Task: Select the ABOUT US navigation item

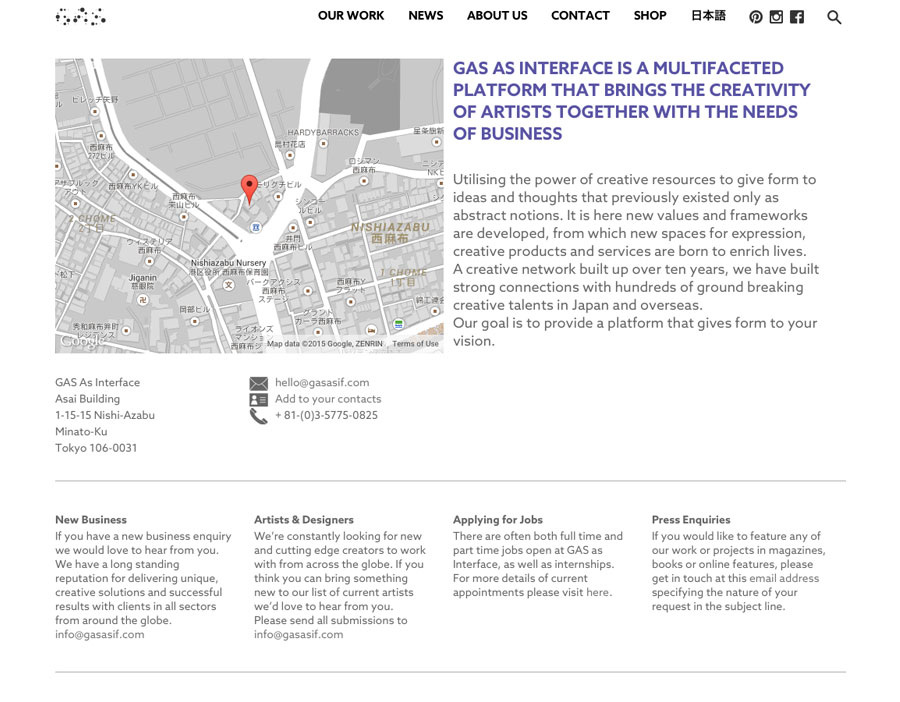Action: [497, 16]
